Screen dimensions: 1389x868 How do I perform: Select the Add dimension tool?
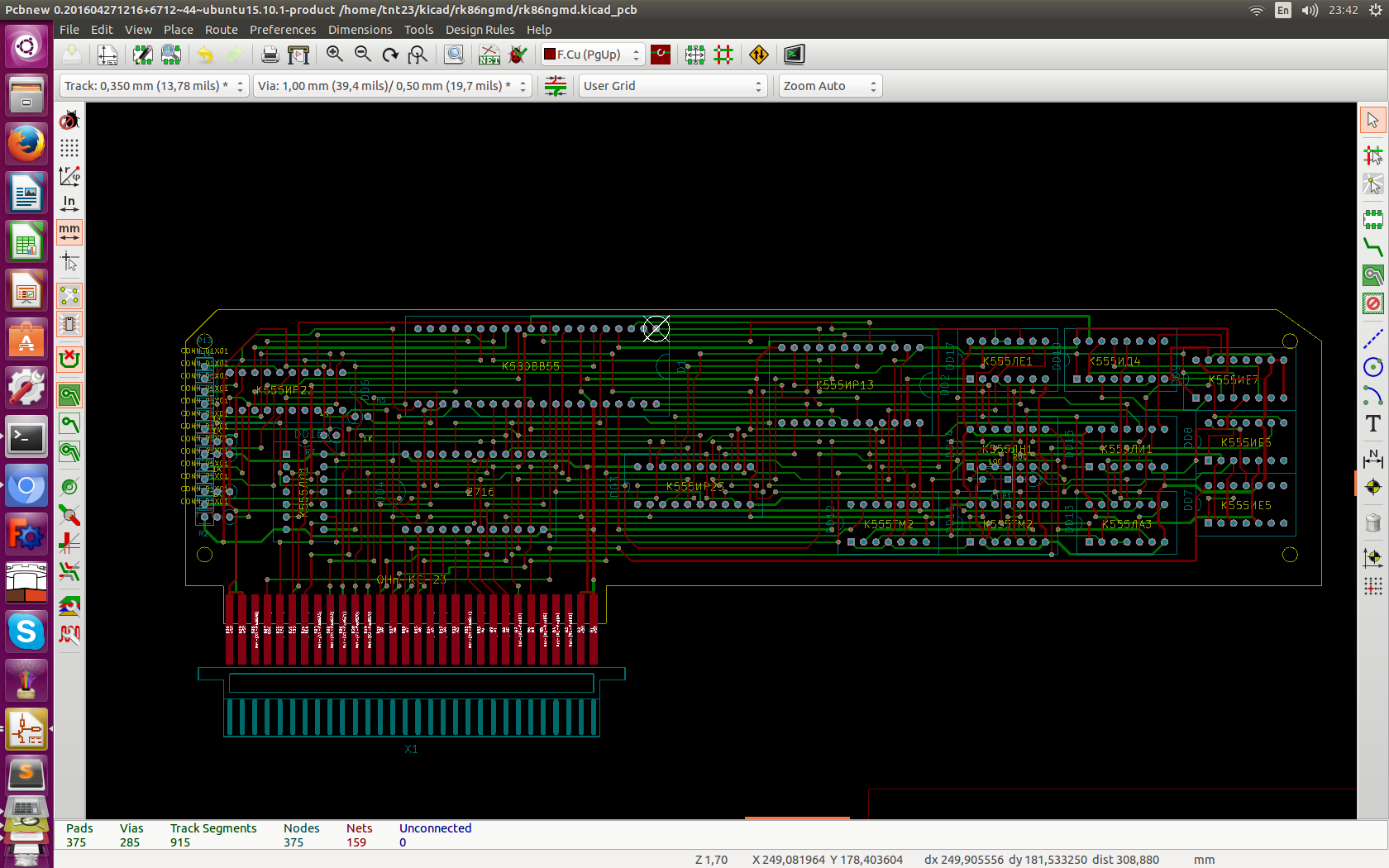[x=1372, y=457]
